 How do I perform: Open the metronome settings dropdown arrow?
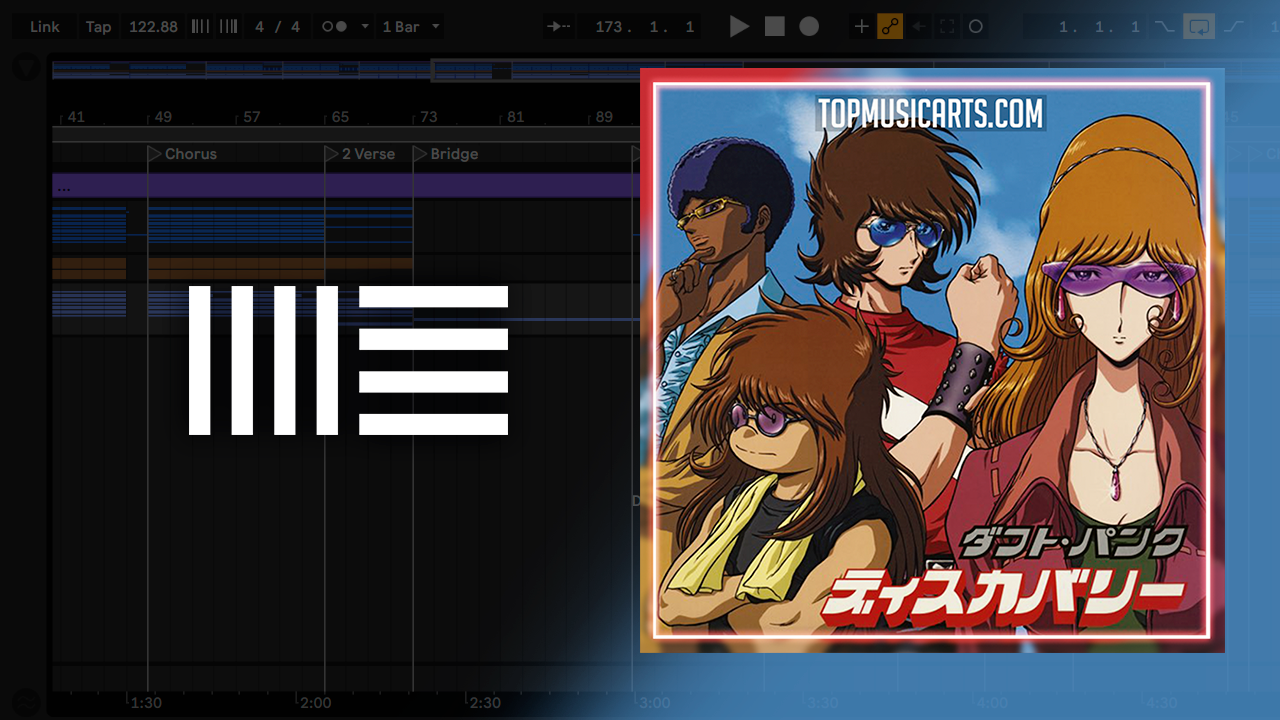[x=364, y=27]
